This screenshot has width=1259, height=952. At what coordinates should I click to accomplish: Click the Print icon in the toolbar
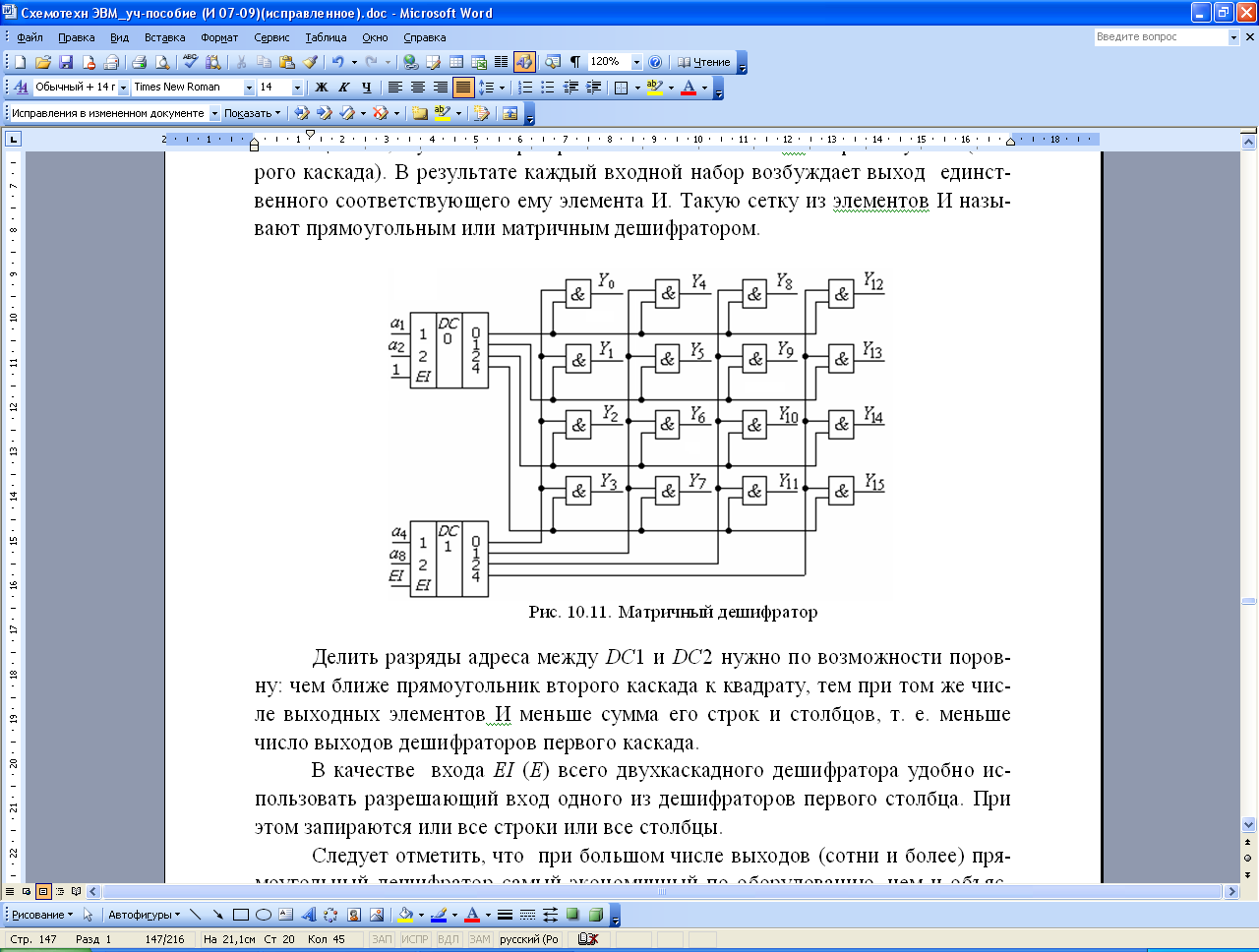[139, 62]
